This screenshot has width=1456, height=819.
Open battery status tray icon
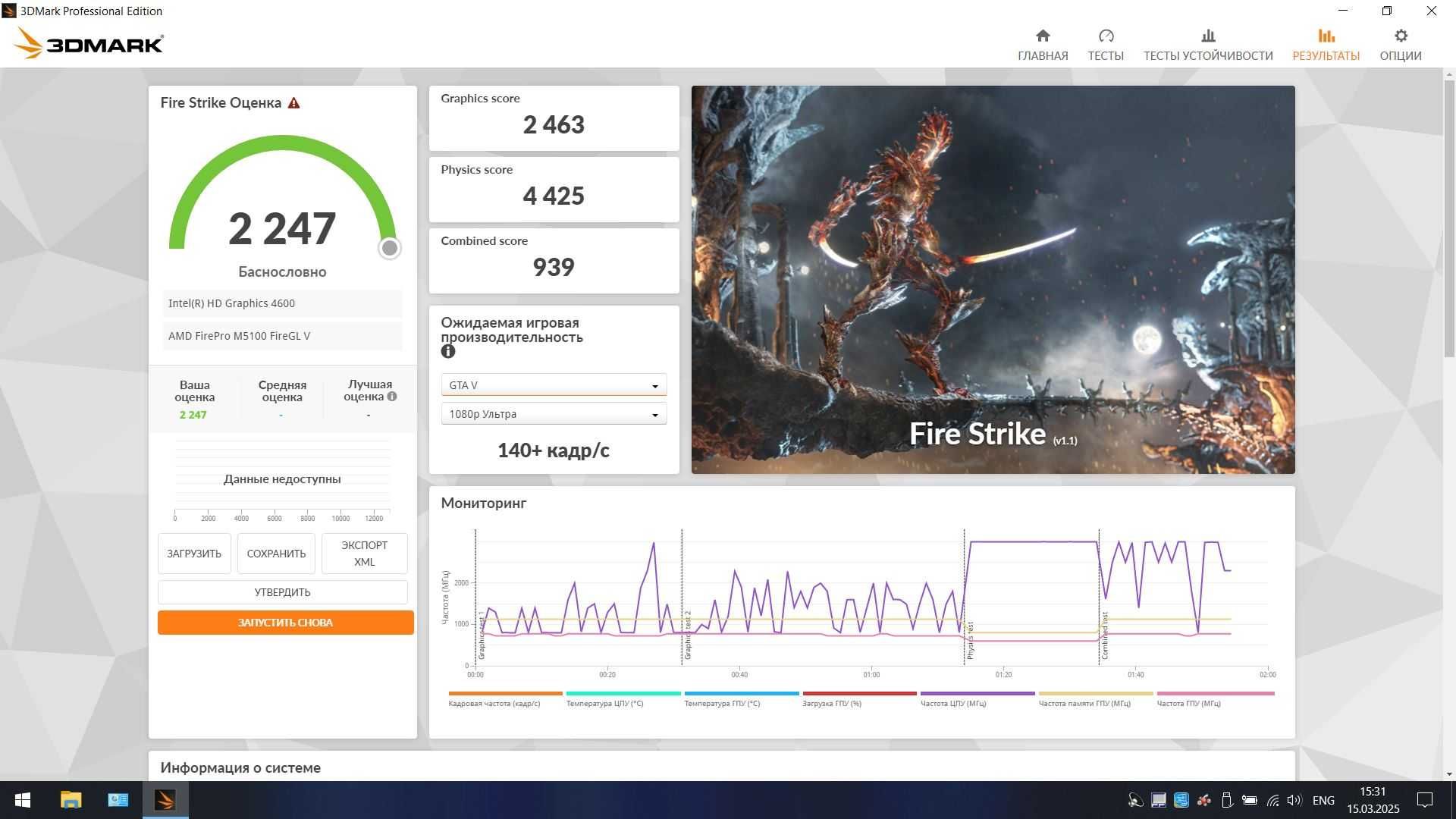click(1250, 800)
